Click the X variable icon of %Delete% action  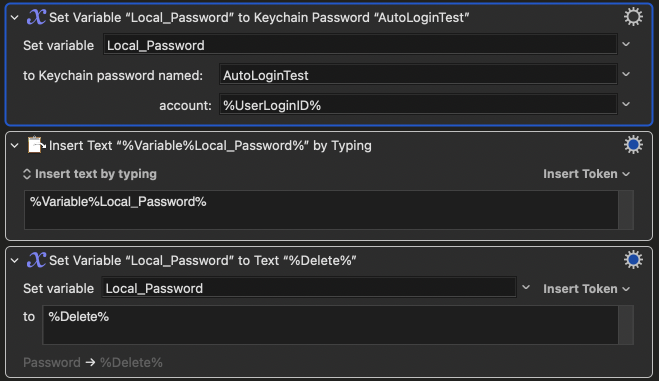(x=36, y=260)
